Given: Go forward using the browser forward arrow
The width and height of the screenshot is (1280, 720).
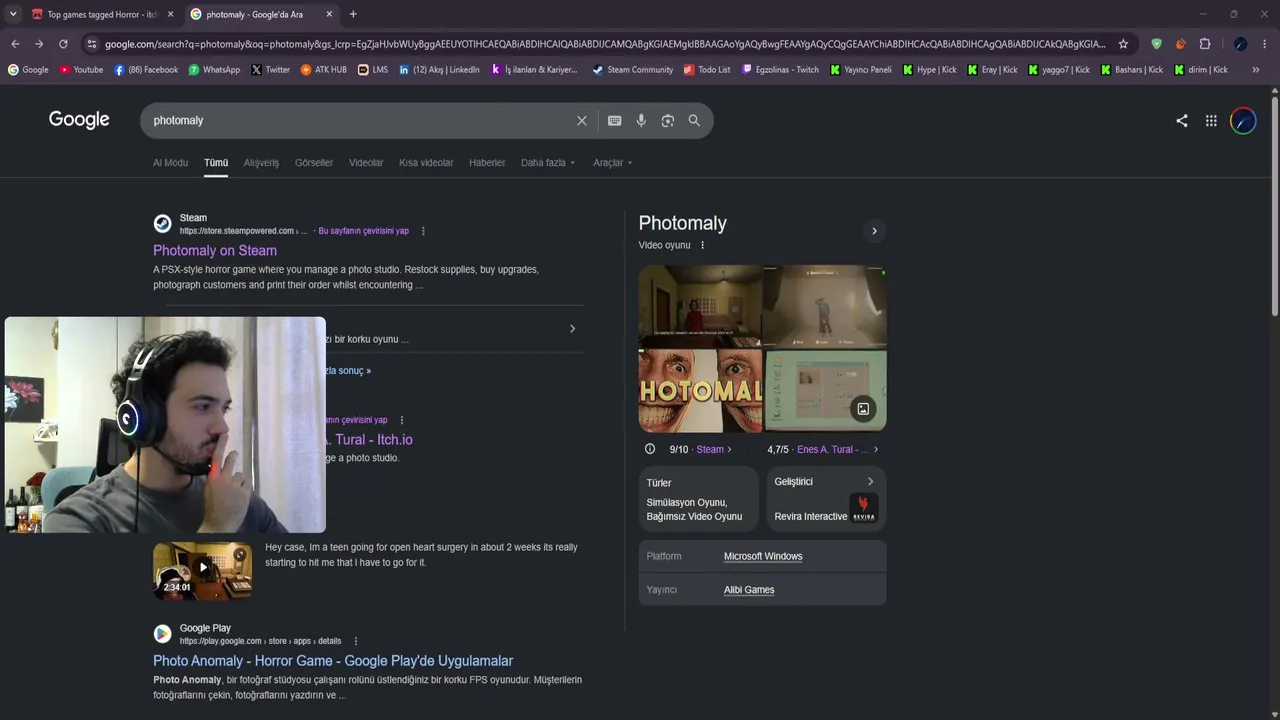Looking at the screenshot, I should coord(39,44).
